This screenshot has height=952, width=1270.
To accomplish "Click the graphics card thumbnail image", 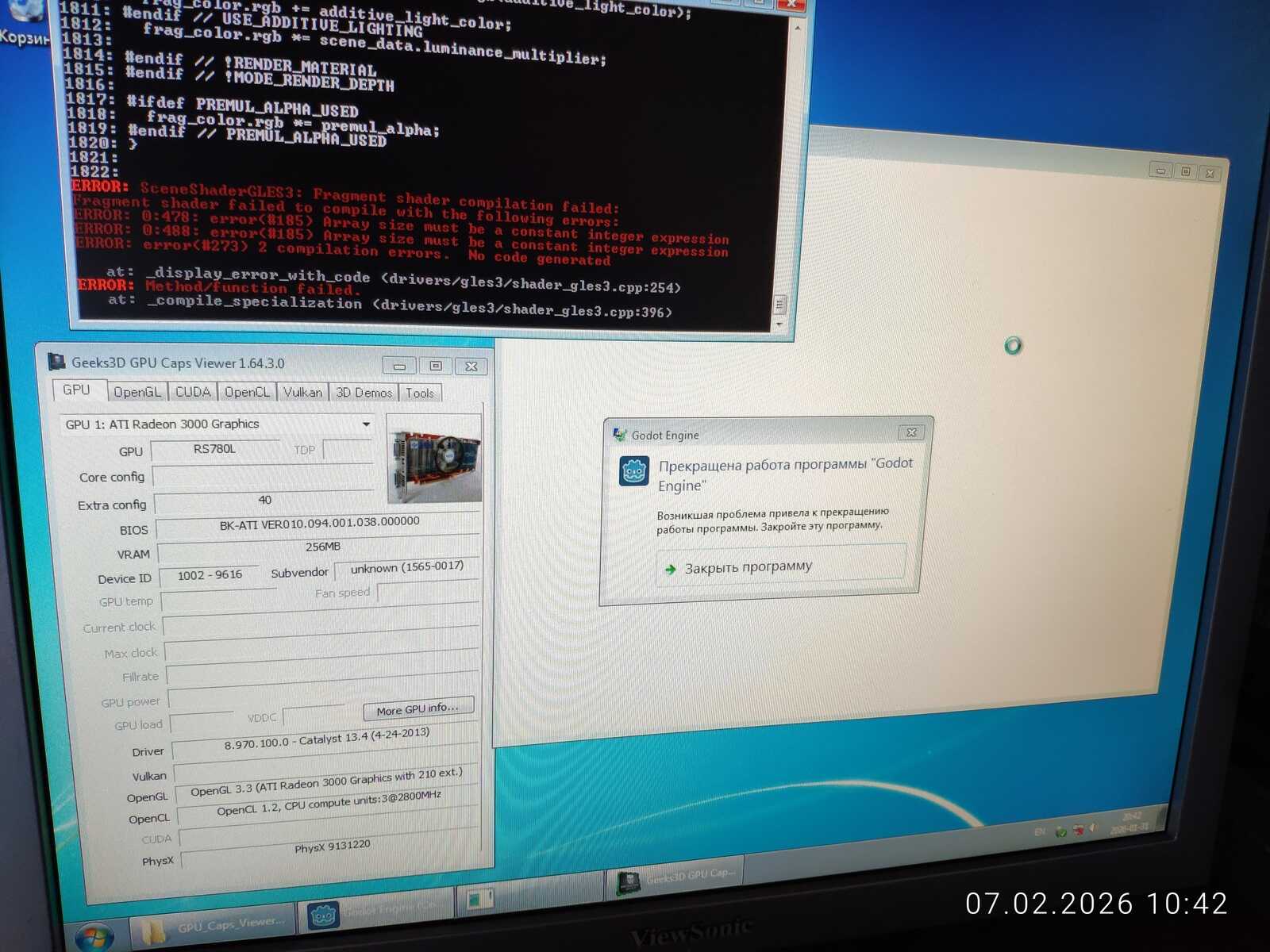I will tap(434, 459).
